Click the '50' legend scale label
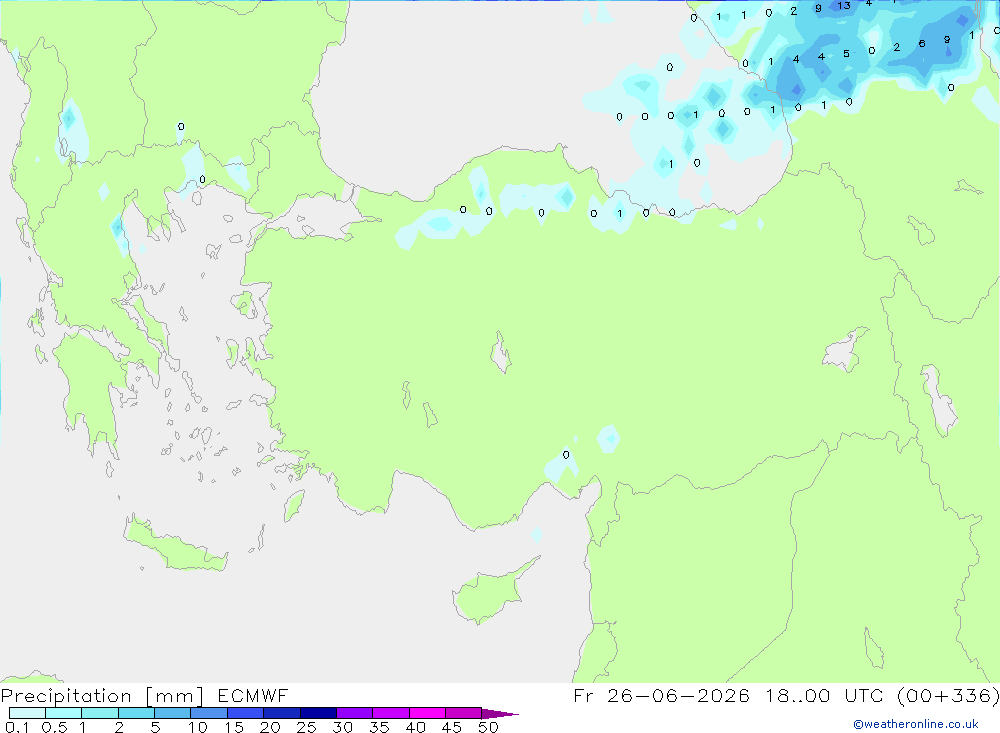The width and height of the screenshot is (1000, 733). pyautogui.click(x=489, y=727)
